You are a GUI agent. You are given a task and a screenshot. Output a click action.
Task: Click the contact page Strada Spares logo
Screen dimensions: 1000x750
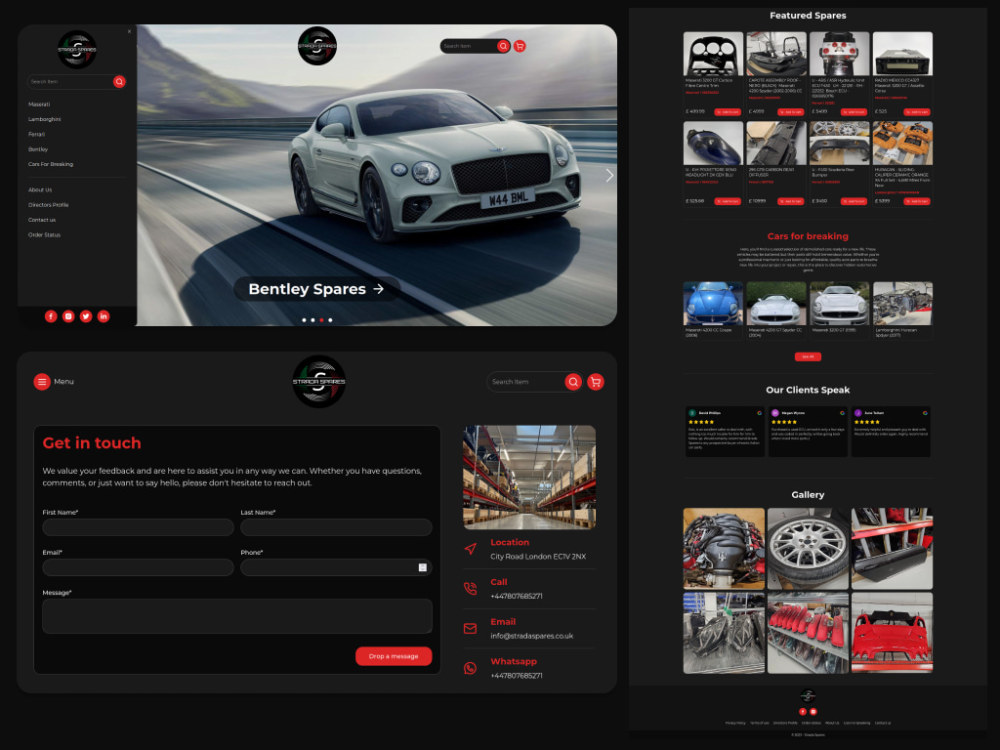coord(319,381)
